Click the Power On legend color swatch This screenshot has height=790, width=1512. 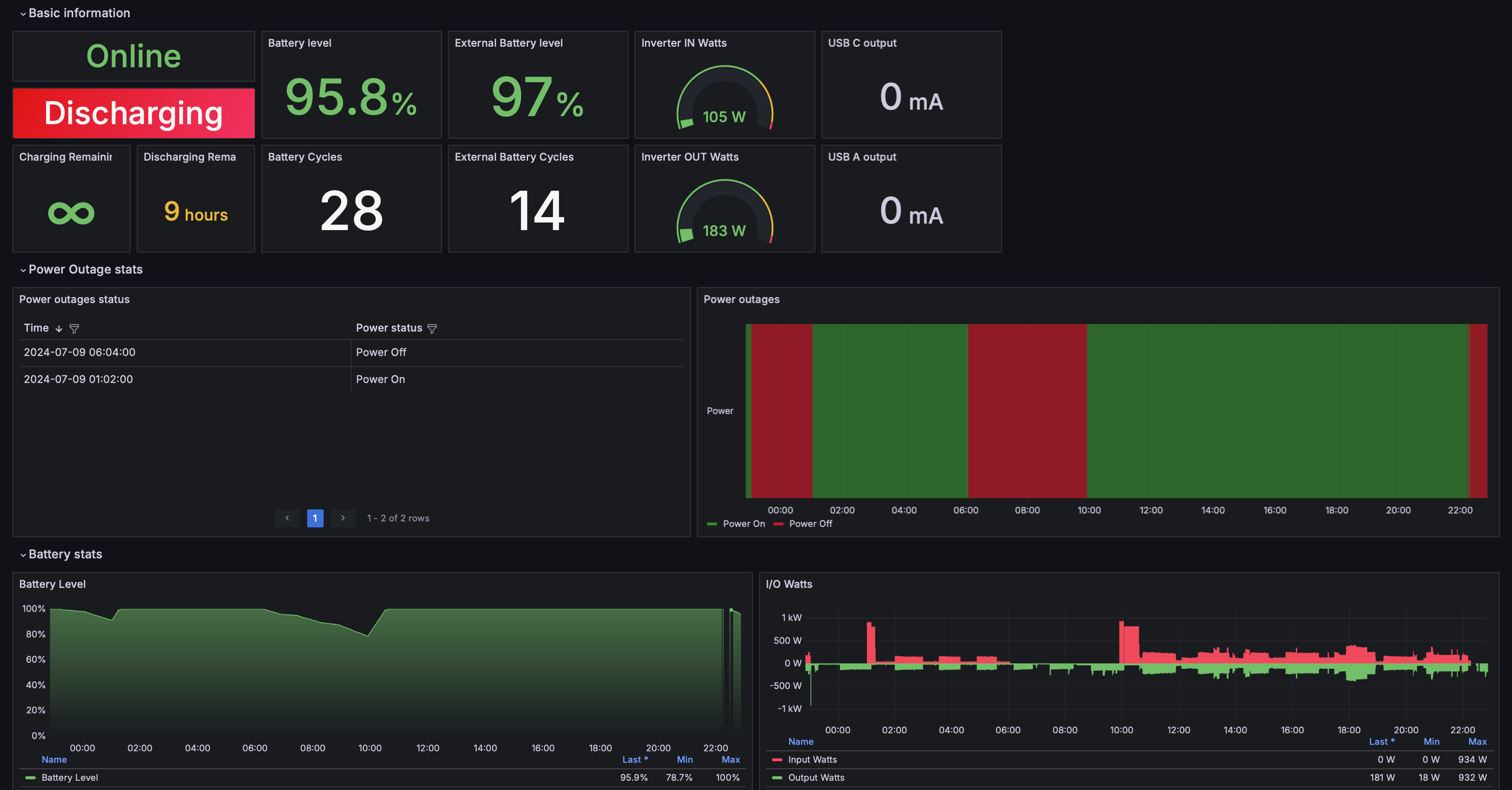point(712,524)
